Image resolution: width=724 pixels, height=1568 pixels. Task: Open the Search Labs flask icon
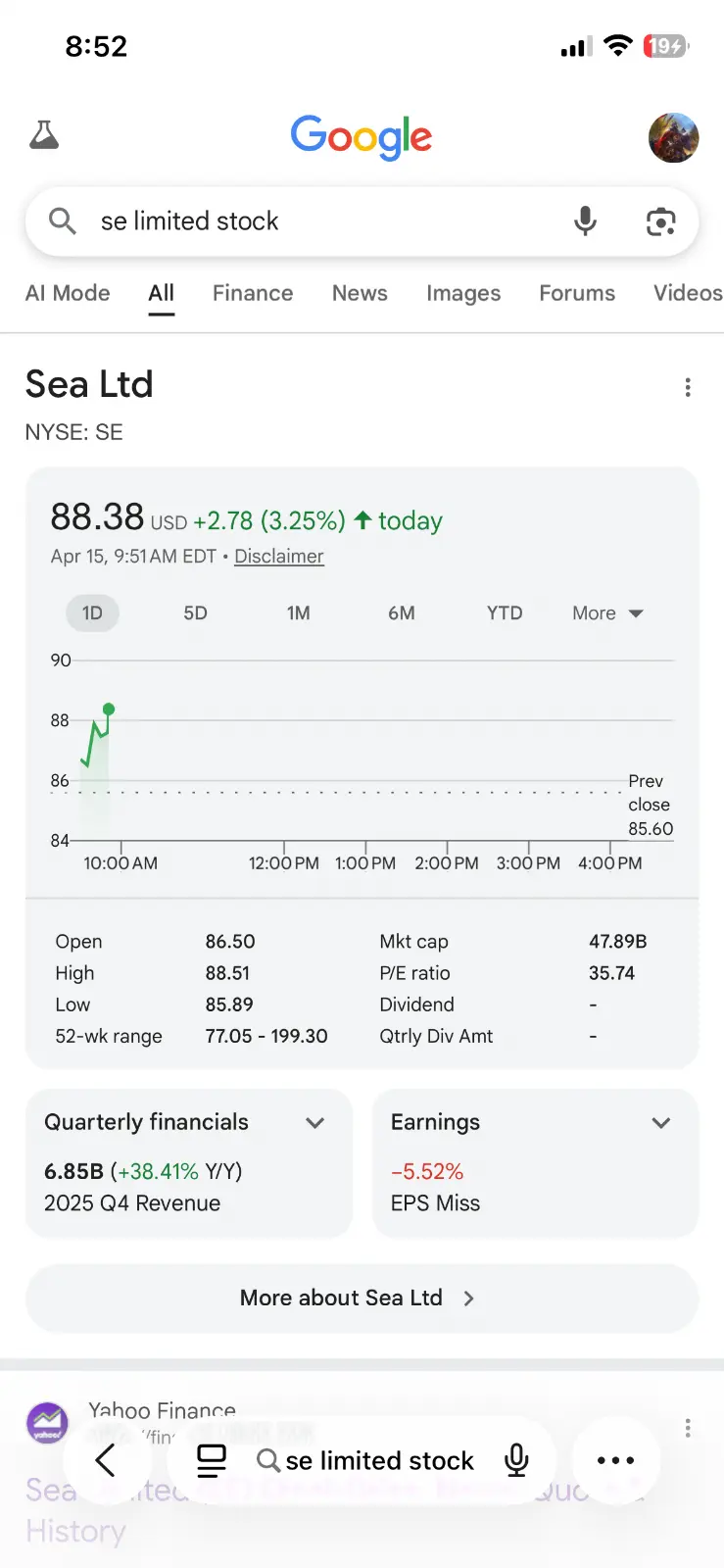44,135
